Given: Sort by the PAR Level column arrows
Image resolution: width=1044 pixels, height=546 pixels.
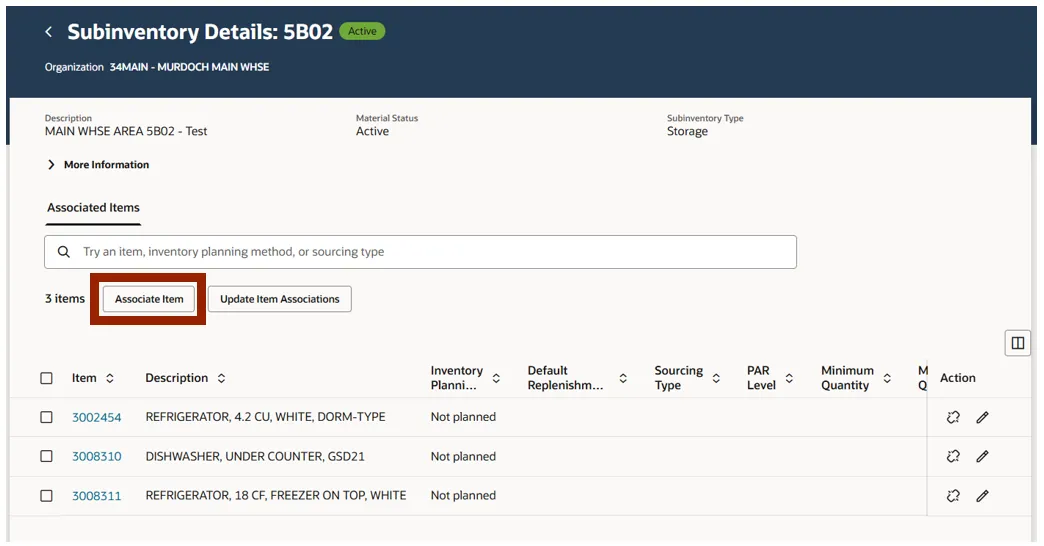Looking at the screenshot, I should point(789,378).
